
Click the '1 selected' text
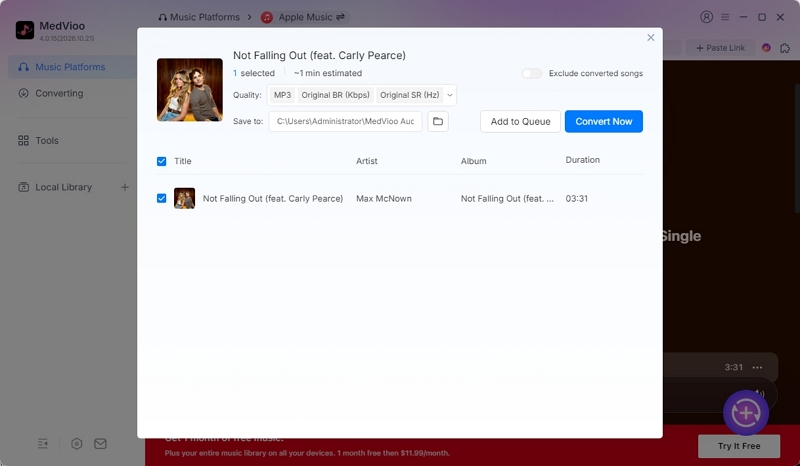(254, 73)
